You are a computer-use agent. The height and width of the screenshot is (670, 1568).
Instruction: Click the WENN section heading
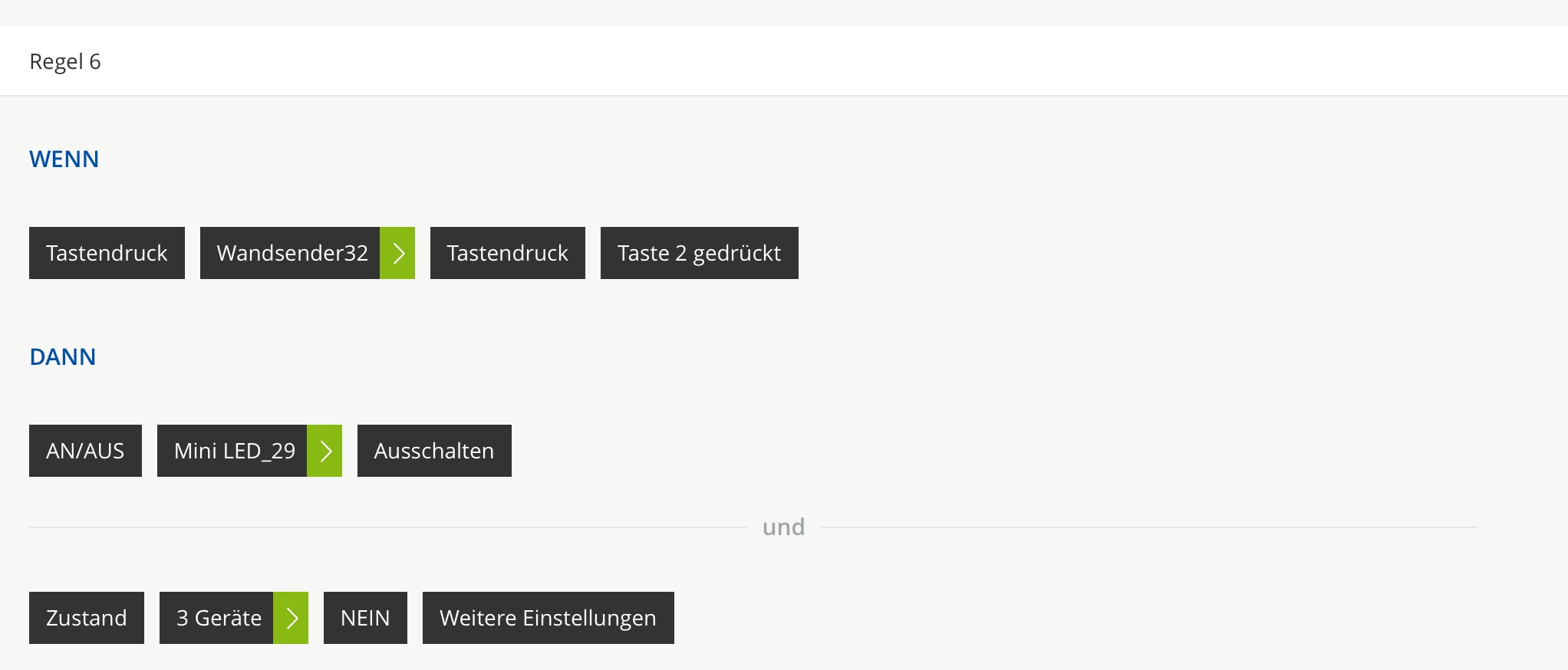click(64, 159)
